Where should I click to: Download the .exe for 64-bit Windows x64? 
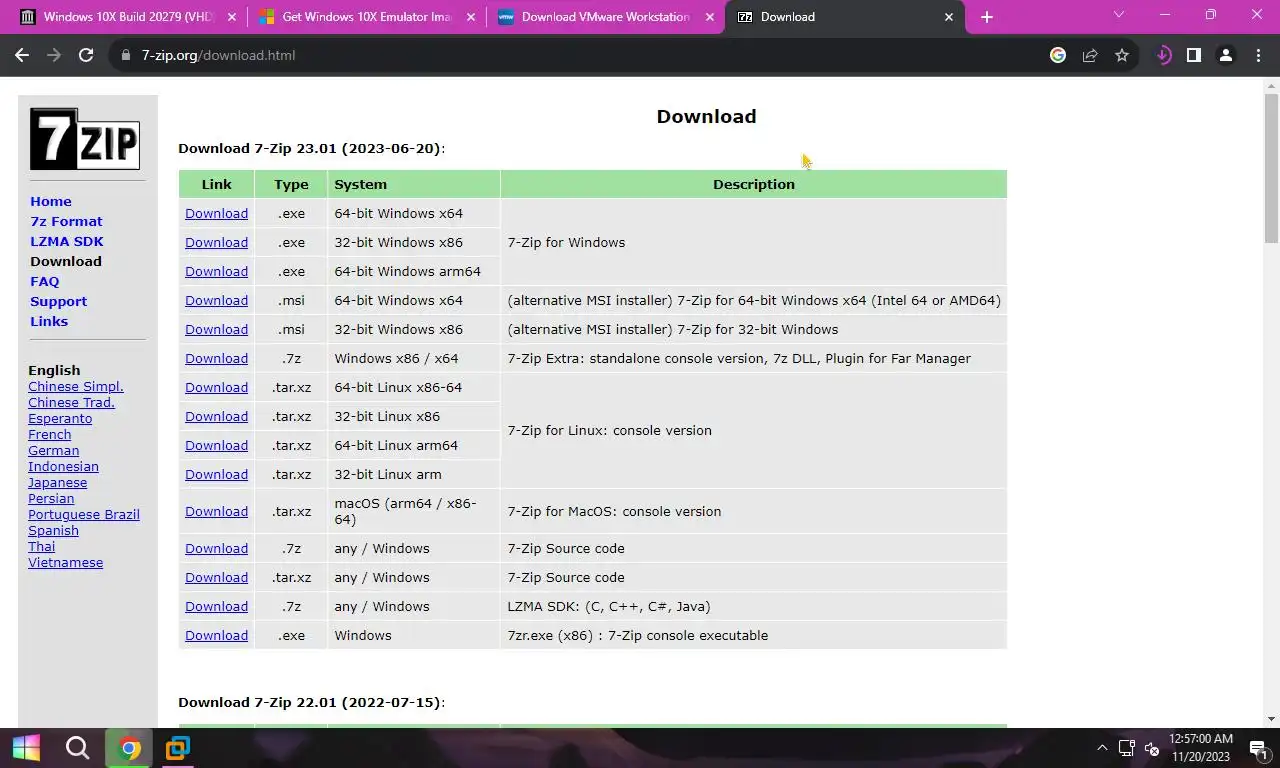pos(216,213)
